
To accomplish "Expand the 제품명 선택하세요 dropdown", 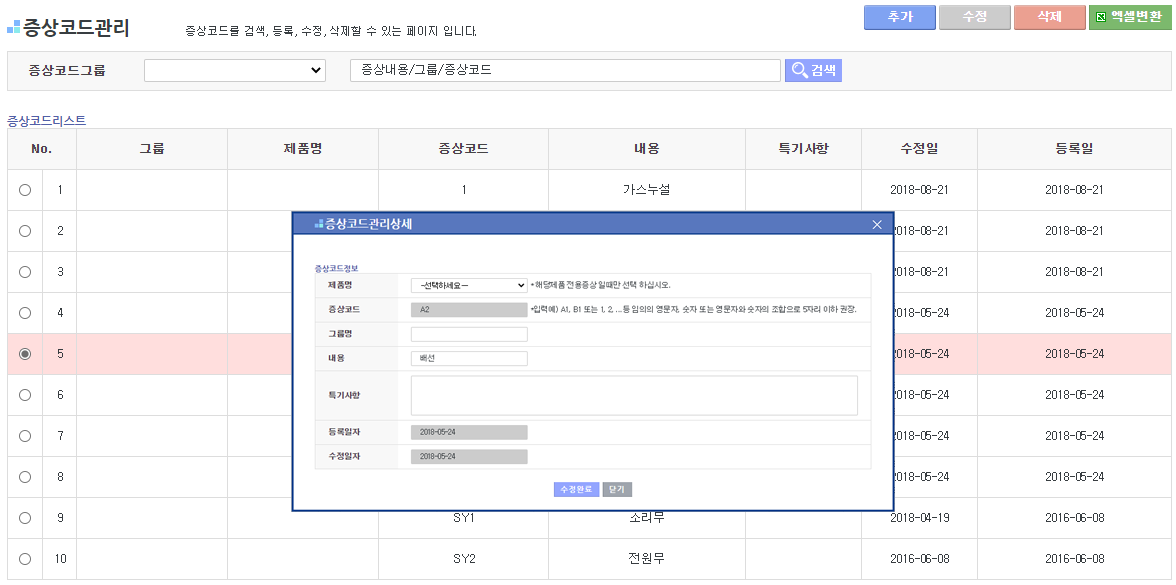I will pyautogui.click(x=468, y=285).
